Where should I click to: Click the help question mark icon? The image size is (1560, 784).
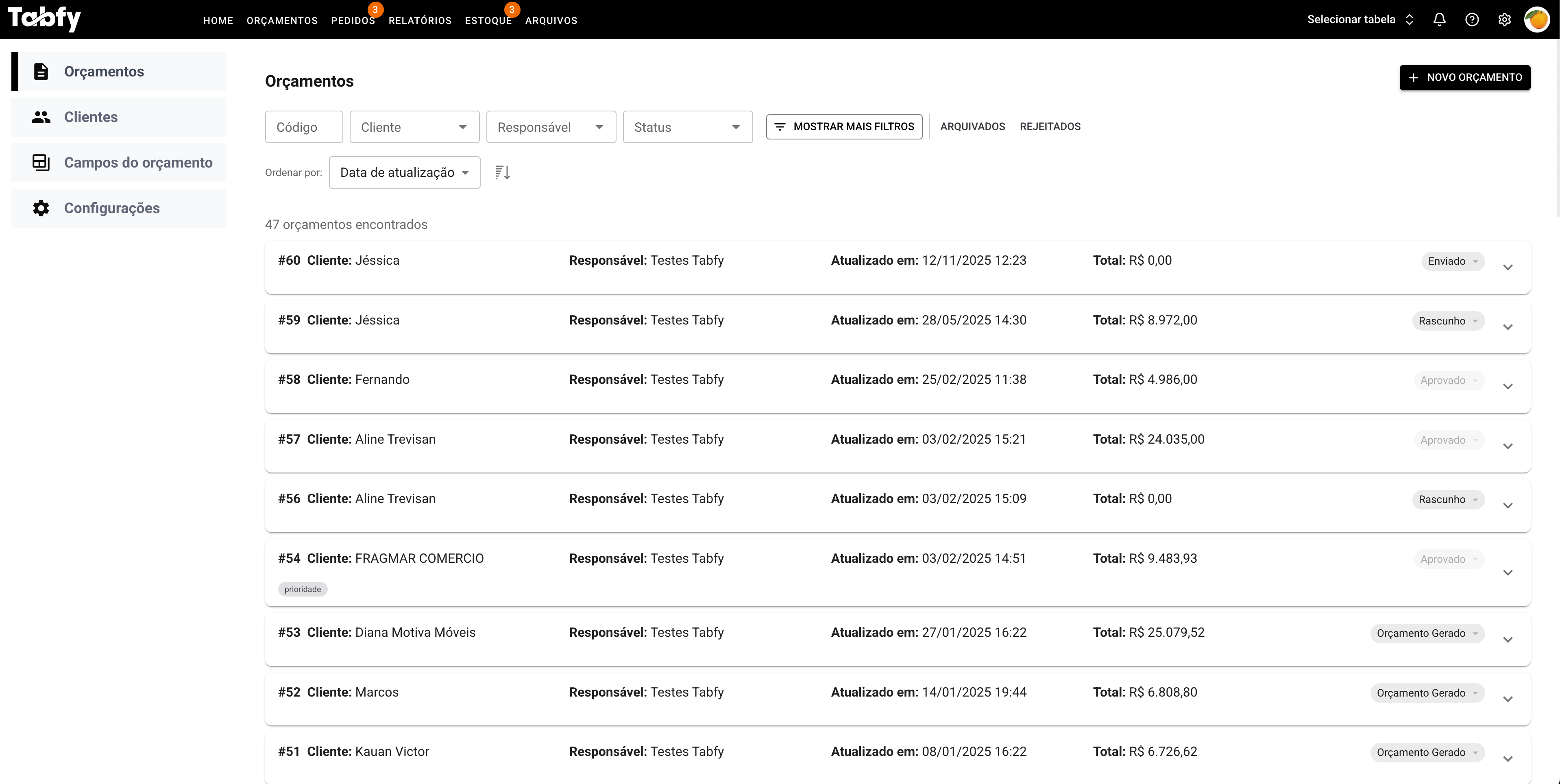click(x=1472, y=20)
